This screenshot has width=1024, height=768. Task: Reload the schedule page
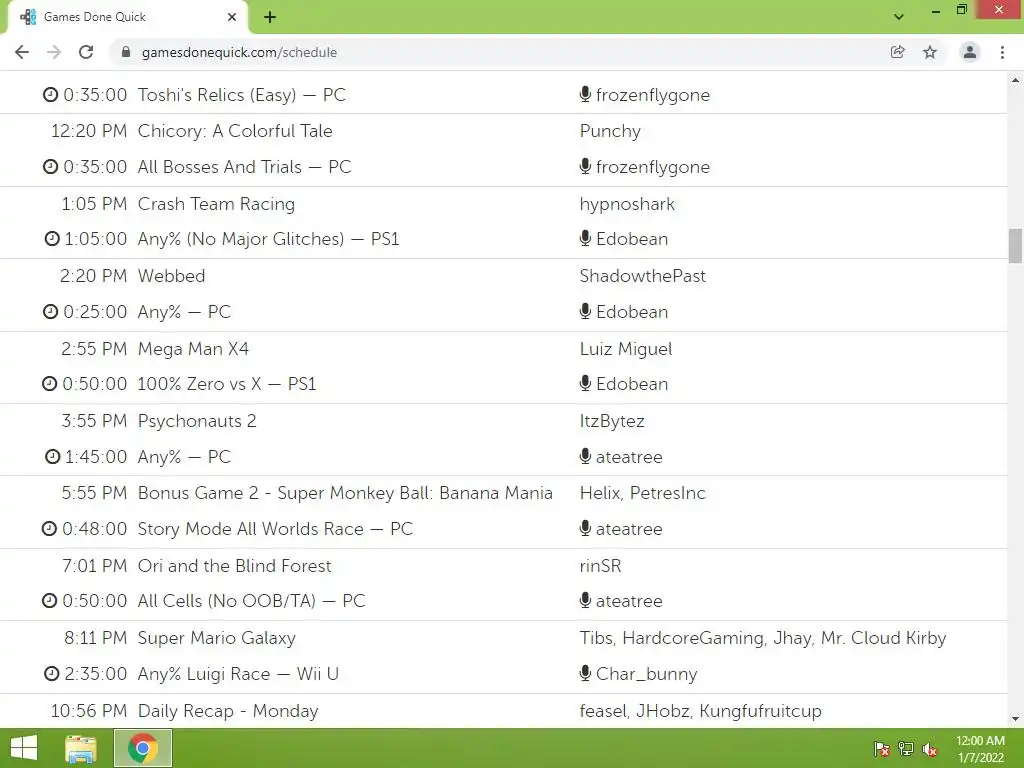[x=86, y=52]
